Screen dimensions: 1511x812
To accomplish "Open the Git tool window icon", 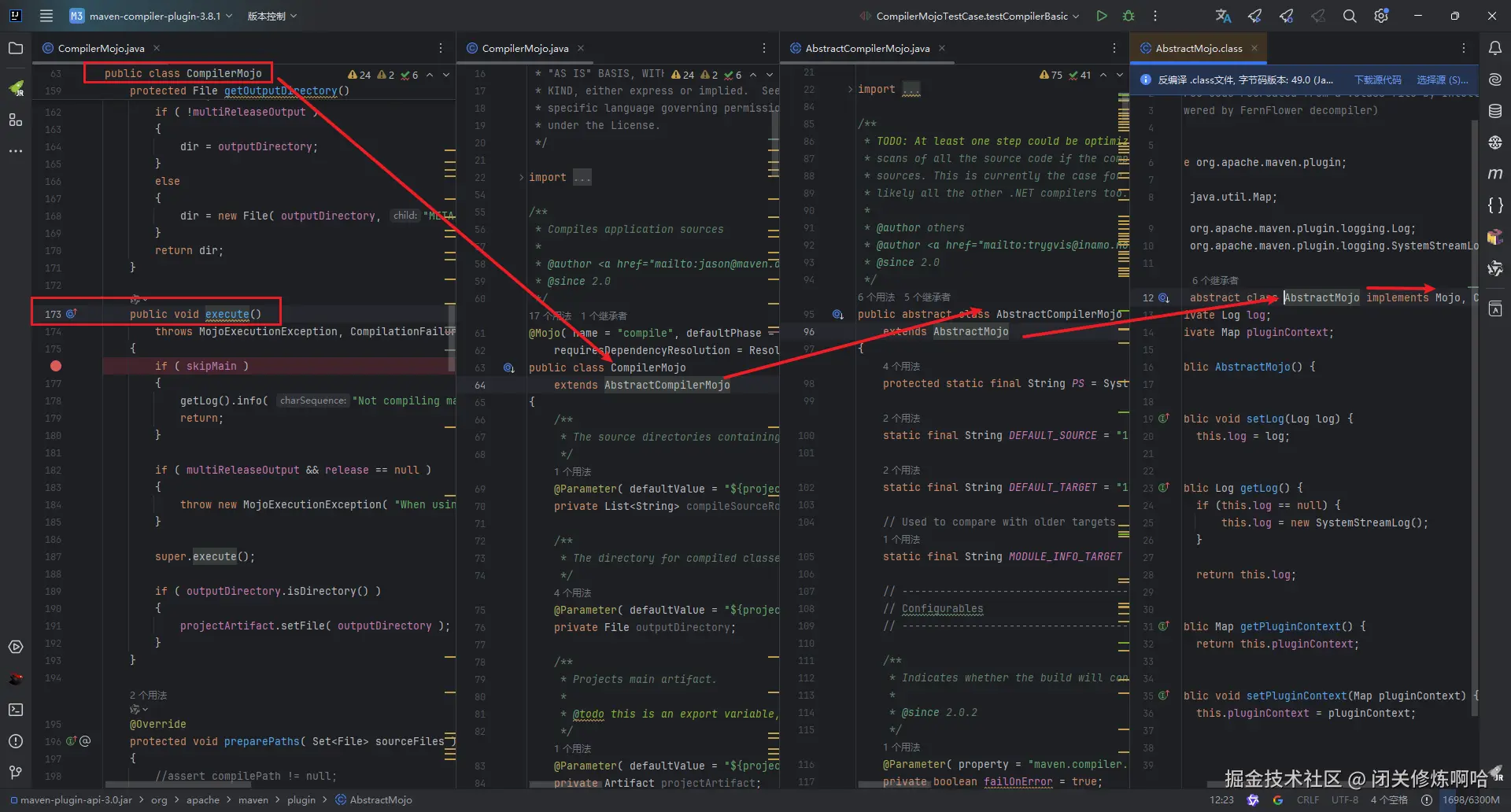I will [16, 773].
